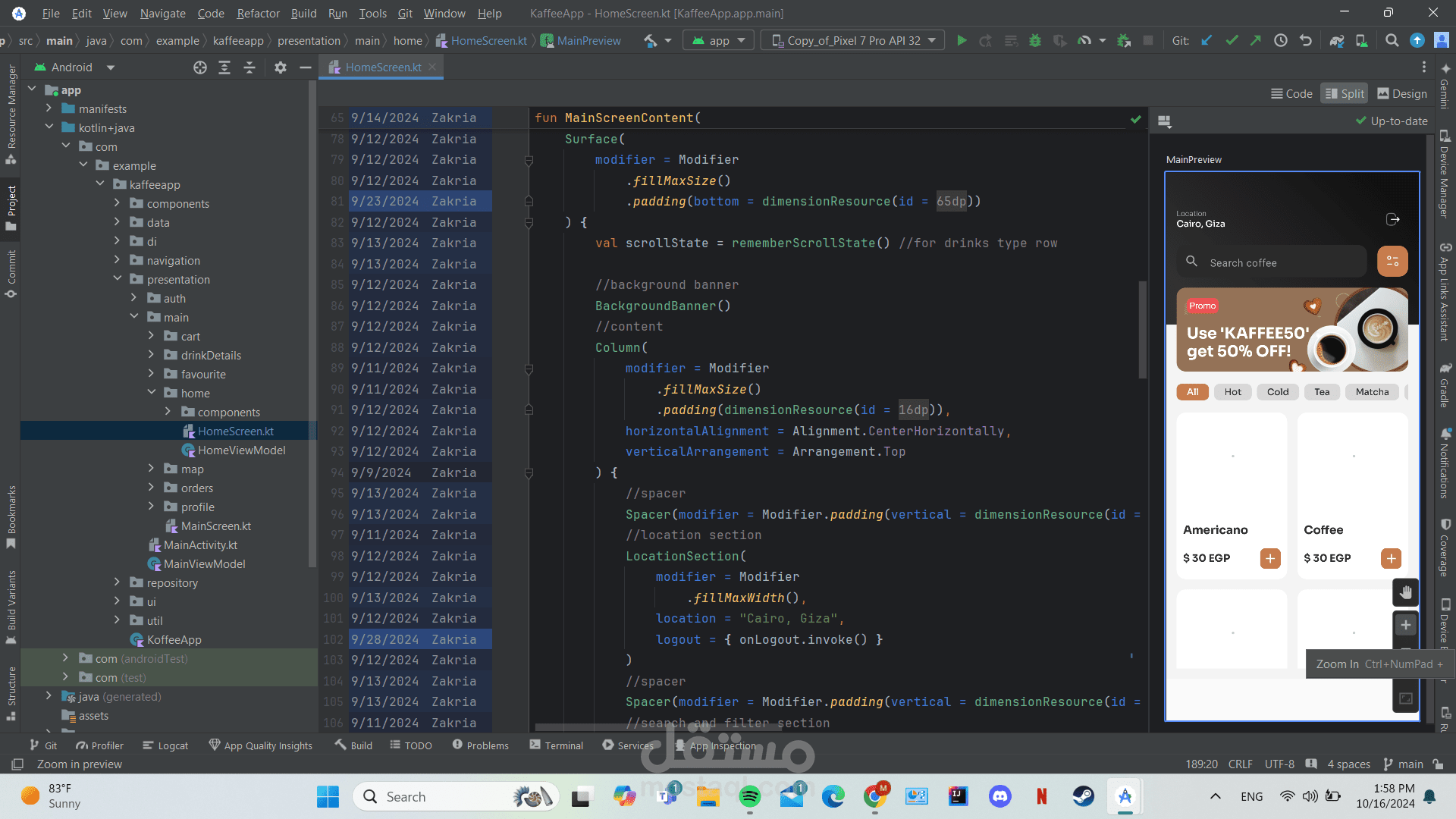Run the app with green play button
Image resolution: width=1456 pixels, height=819 pixels.
tap(962, 41)
